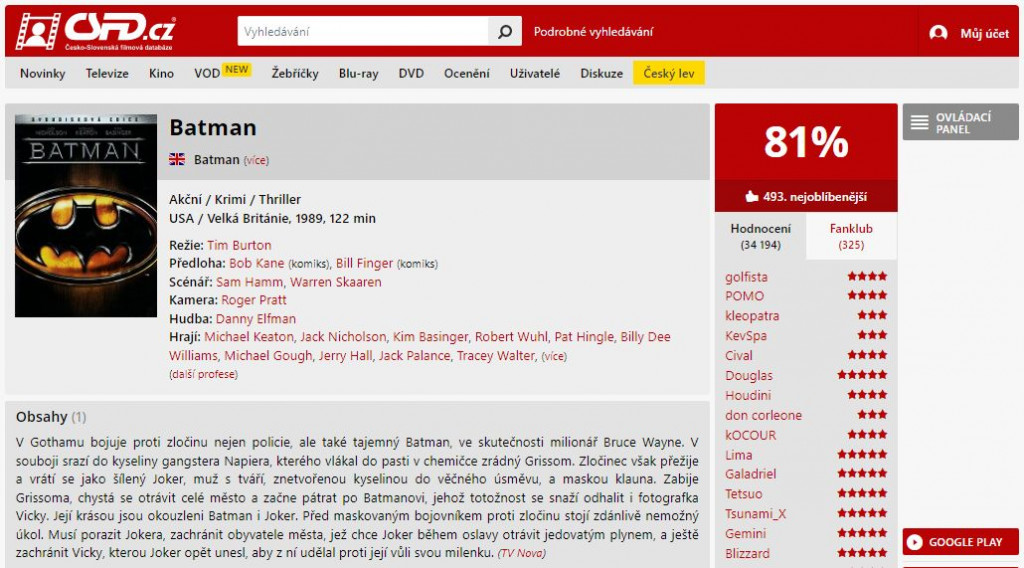The width and height of the screenshot is (1024, 568).
Task: Click the 81% rating box
Action: (806, 142)
